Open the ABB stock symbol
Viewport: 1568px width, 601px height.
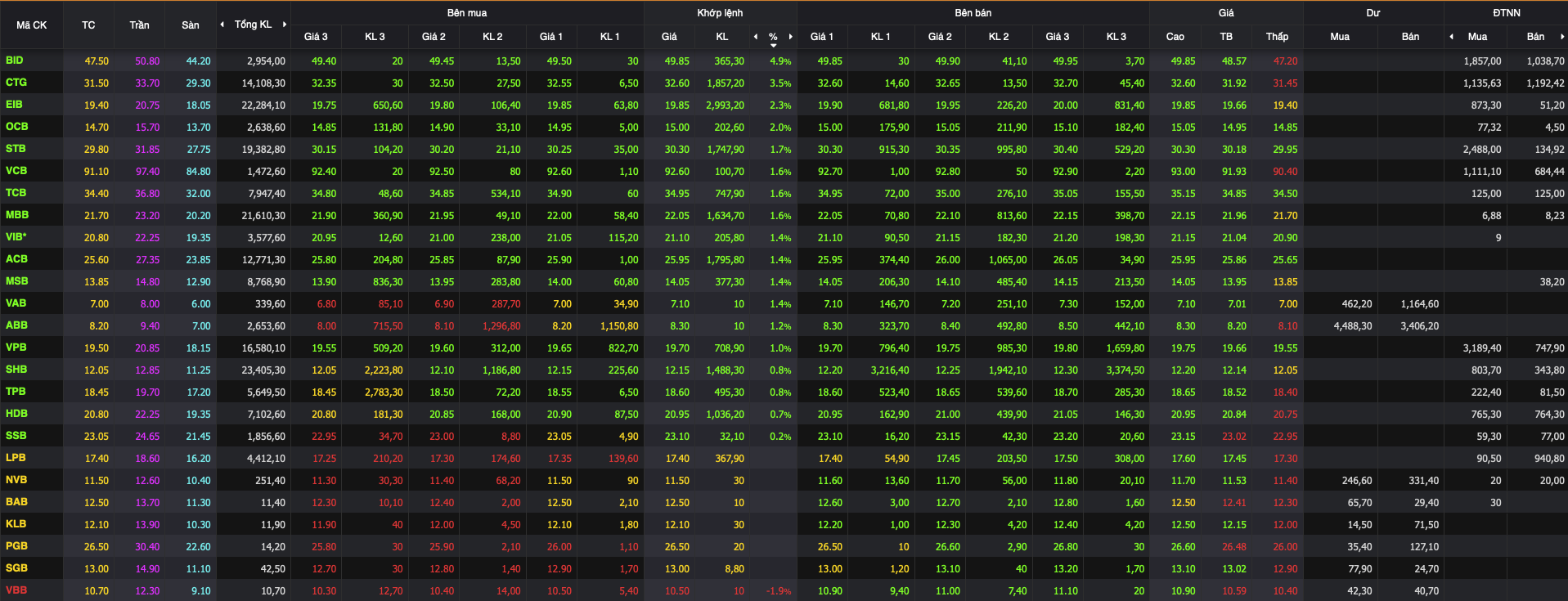click(x=16, y=325)
